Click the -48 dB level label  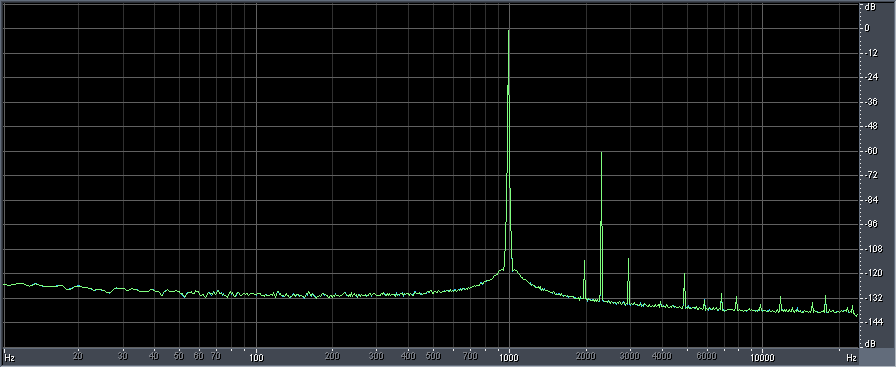click(870, 126)
